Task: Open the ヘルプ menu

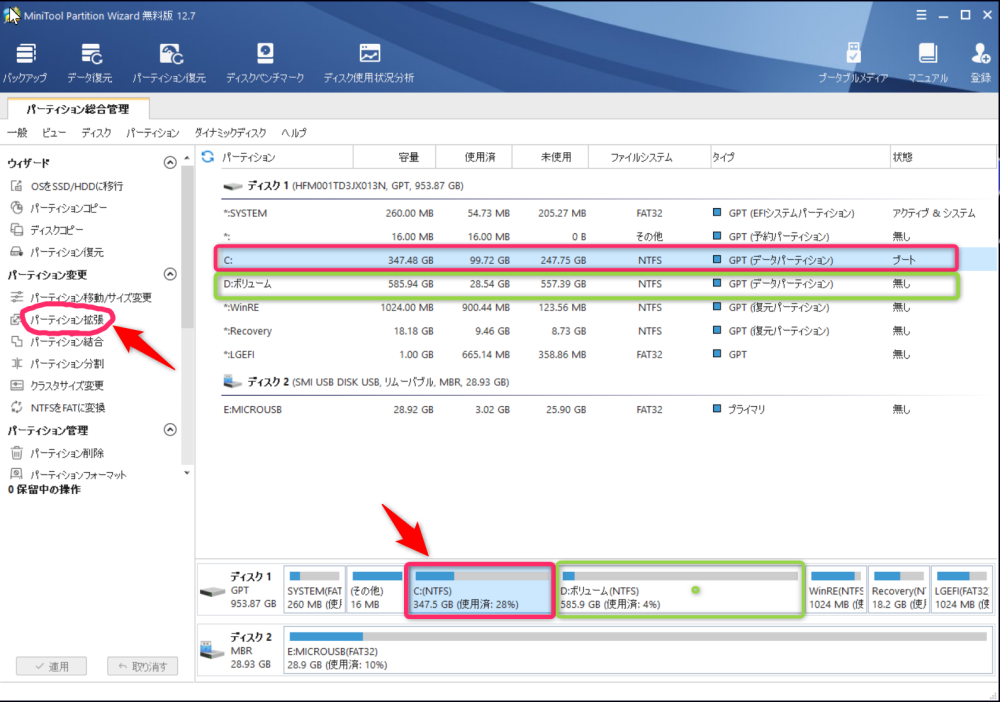Action: click(294, 133)
